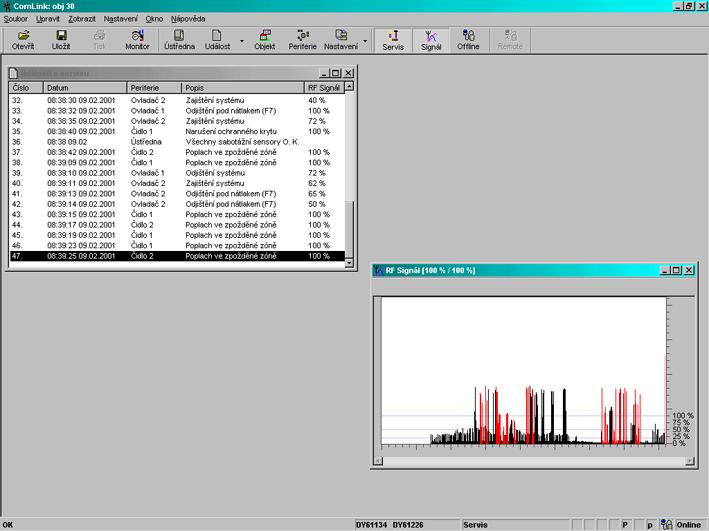Sort by the RF Signál column header
Screen dimensions: 709x531
coord(324,88)
